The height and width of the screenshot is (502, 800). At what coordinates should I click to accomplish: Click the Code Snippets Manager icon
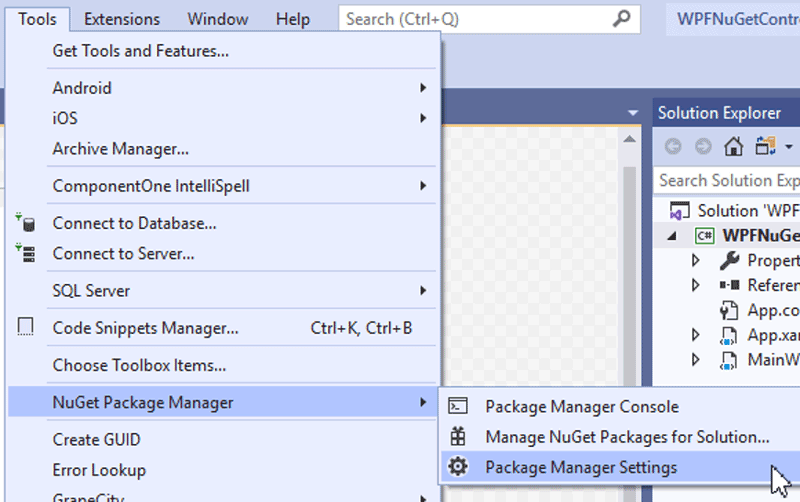tap(26, 328)
